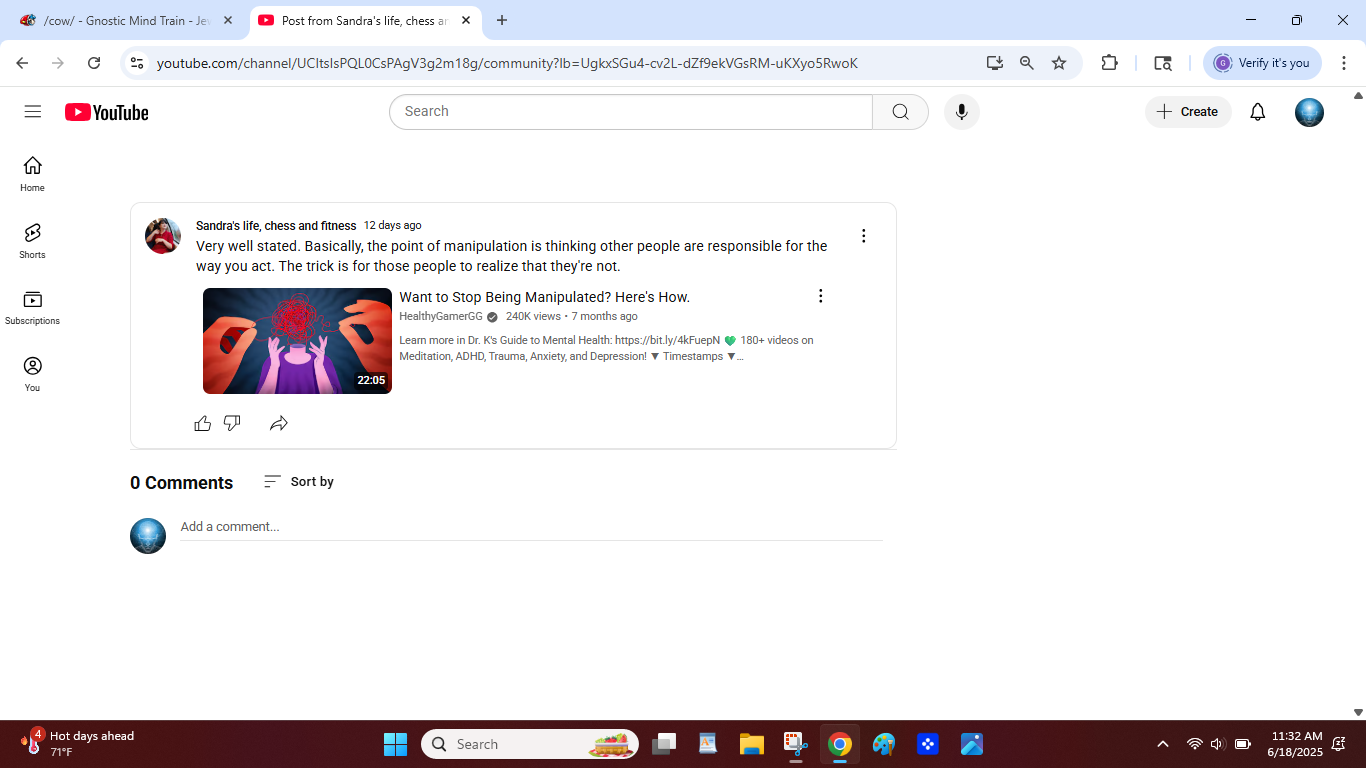Like the community post

coord(203,423)
